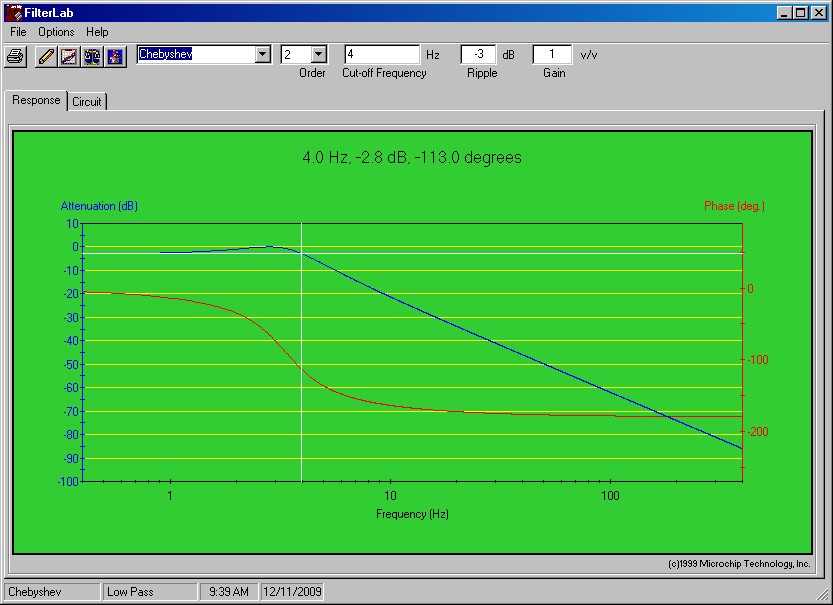The width and height of the screenshot is (833, 605).
Task: Click the 'Low Pass' status bar entry
Action: tap(150, 592)
